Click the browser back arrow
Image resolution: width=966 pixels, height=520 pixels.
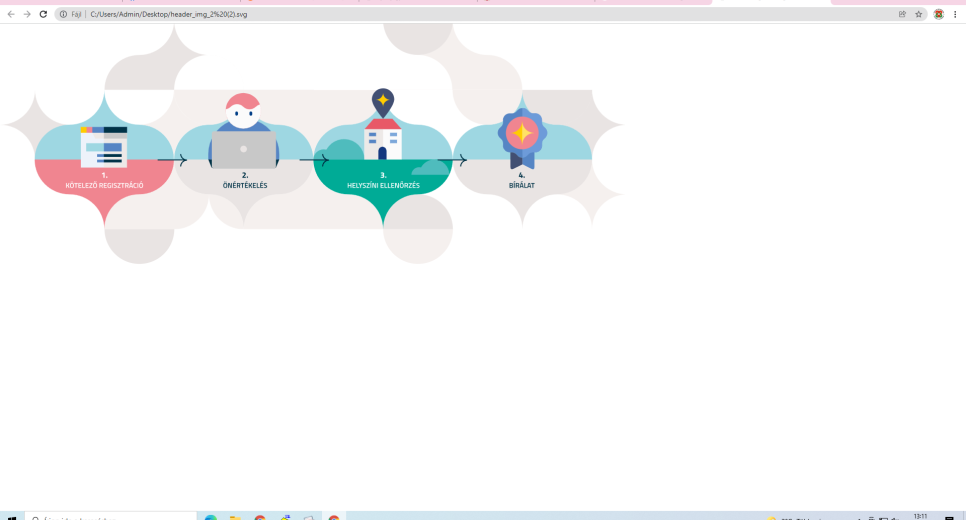(x=11, y=14)
